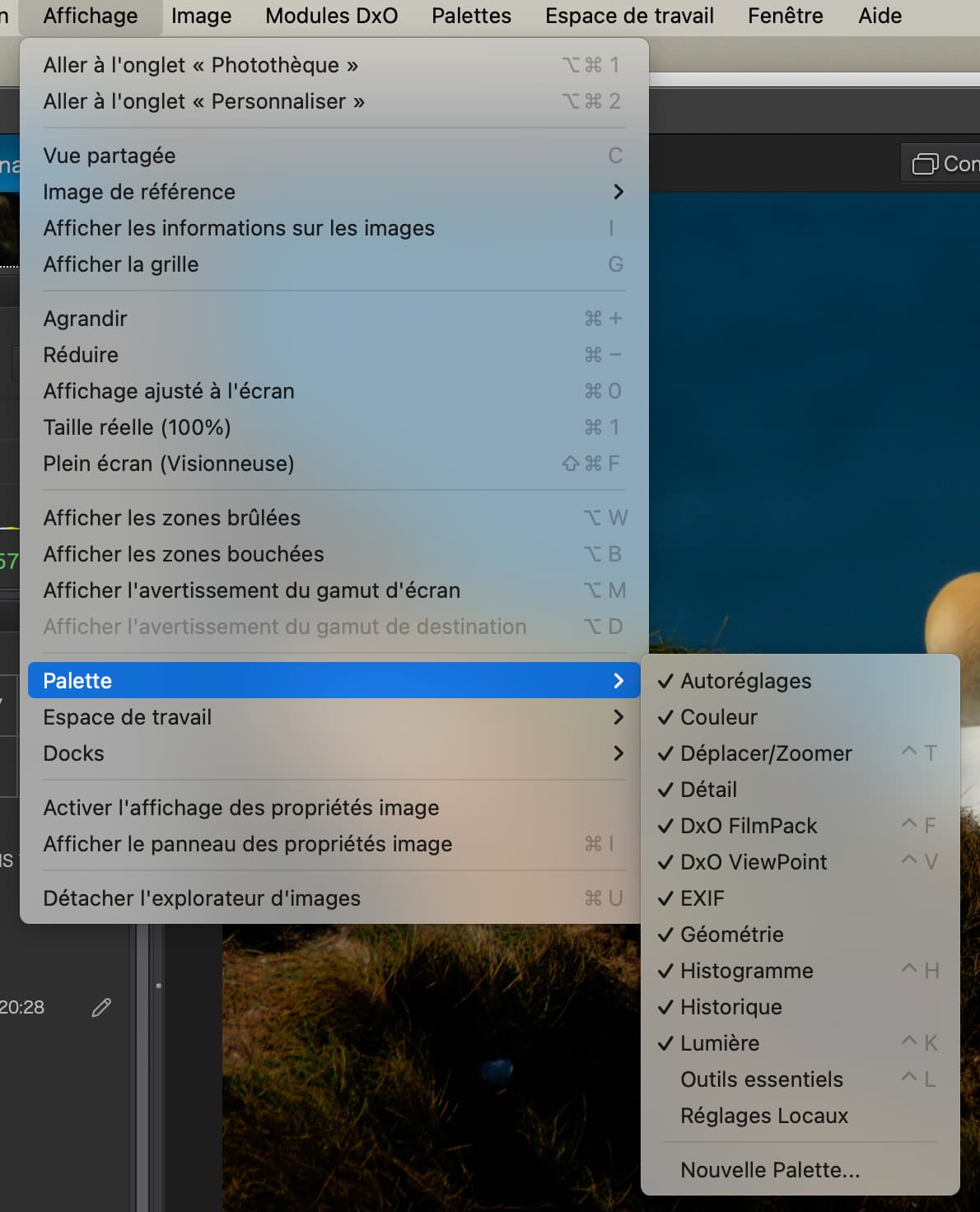Screen dimensions: 980x1212
Task: Select Détacher l'explorateur d'images
Action: point(202,898)
